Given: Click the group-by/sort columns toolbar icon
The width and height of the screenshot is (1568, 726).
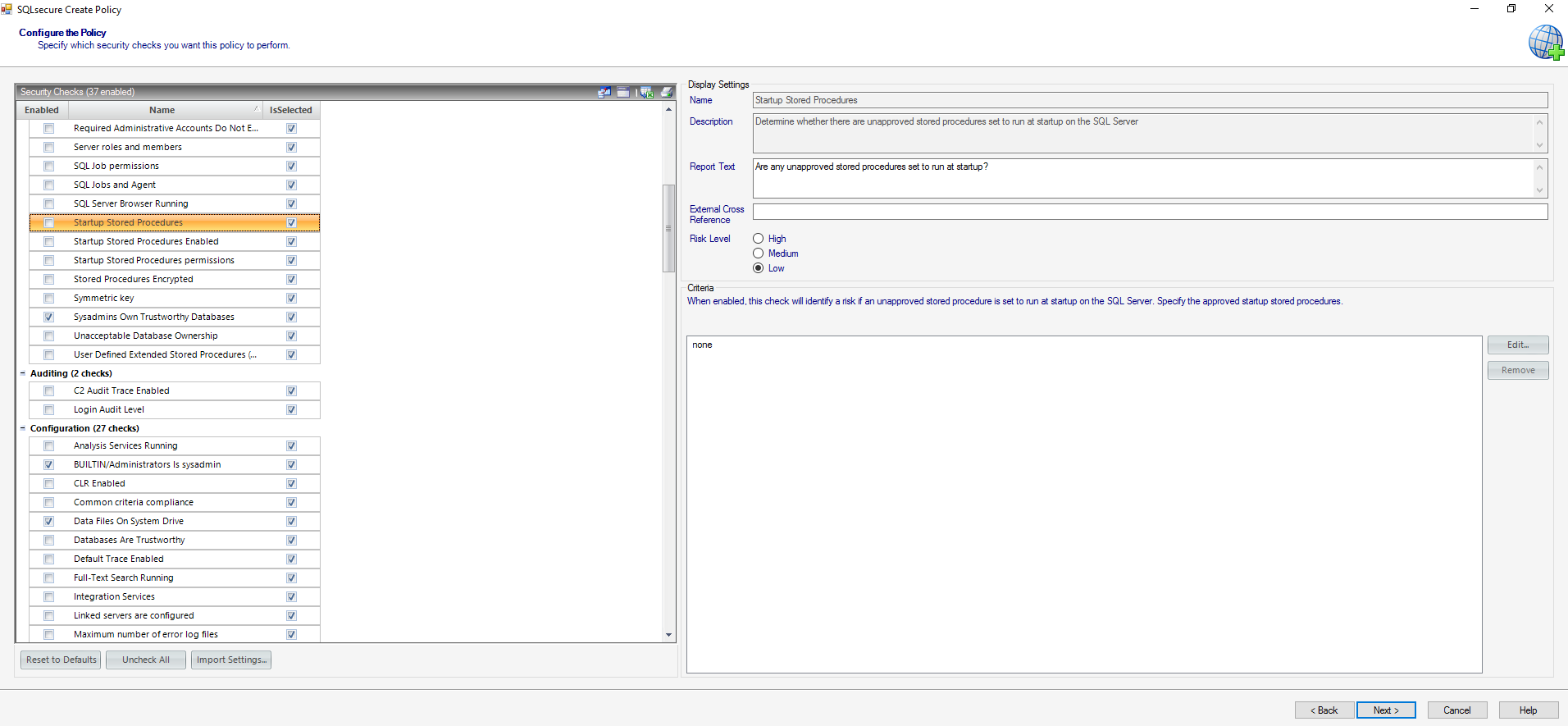Looking at the screenshot, I should [x=604, y=93].
